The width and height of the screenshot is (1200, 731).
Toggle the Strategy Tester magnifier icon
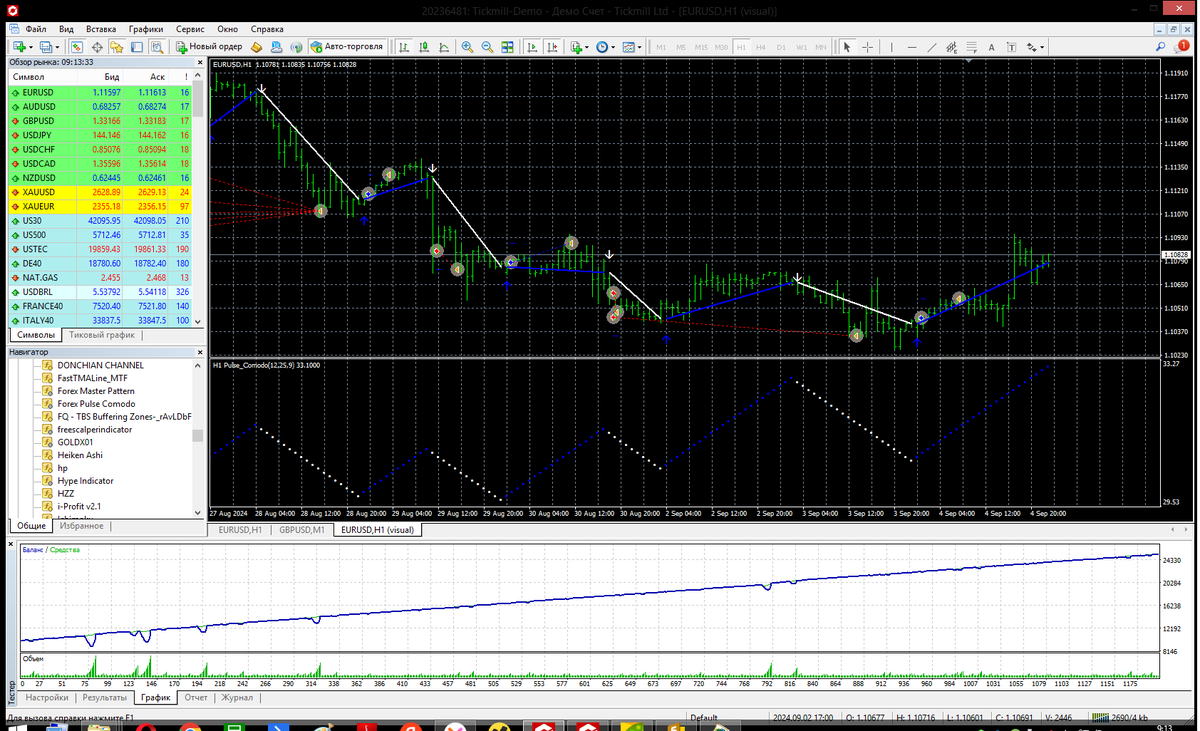tap(158, 47)
